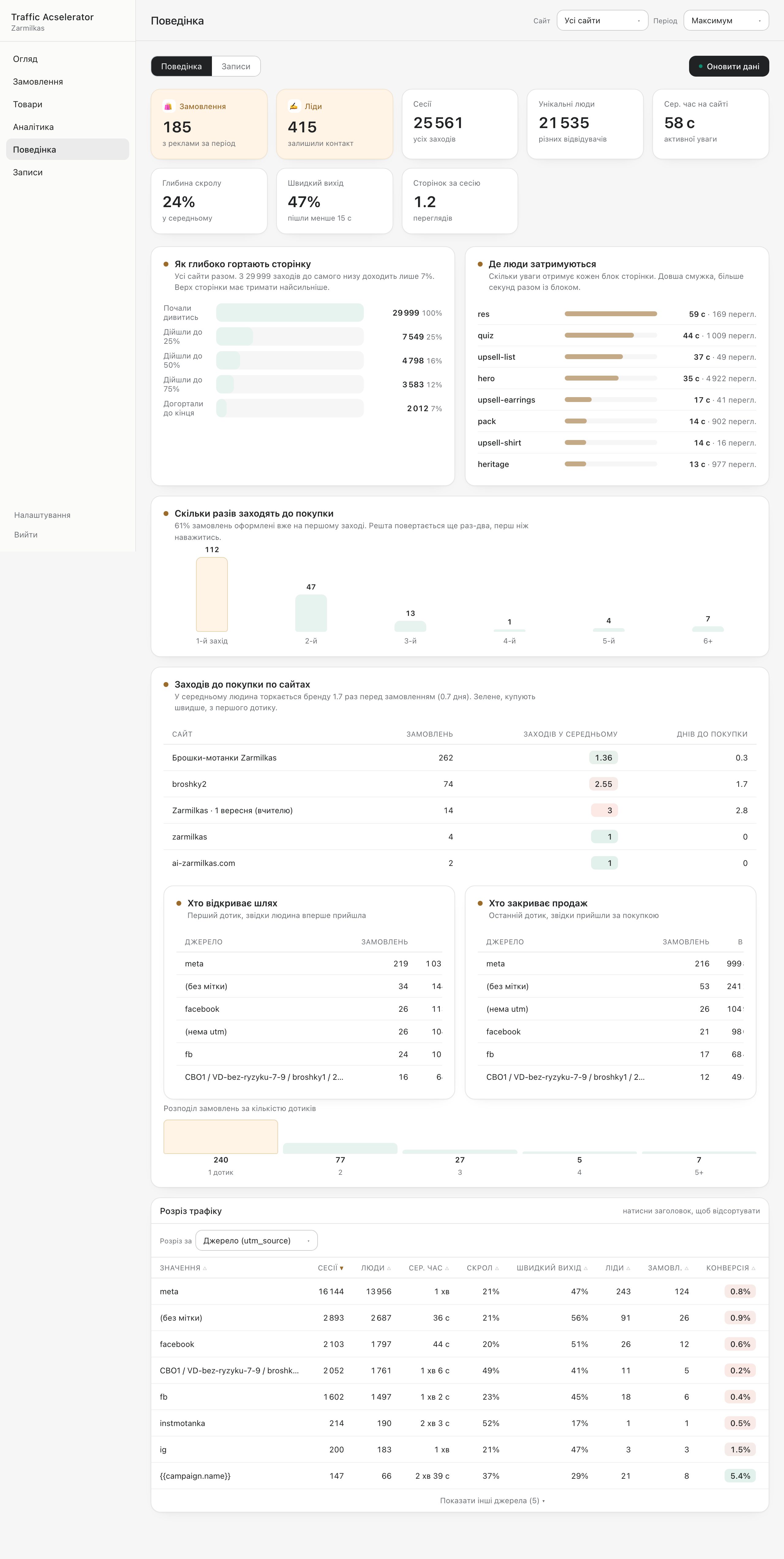The image size is (784, 1559).
Task: Click fb in Хто закриває продаж table
Action: click(x=490, y=1054)
